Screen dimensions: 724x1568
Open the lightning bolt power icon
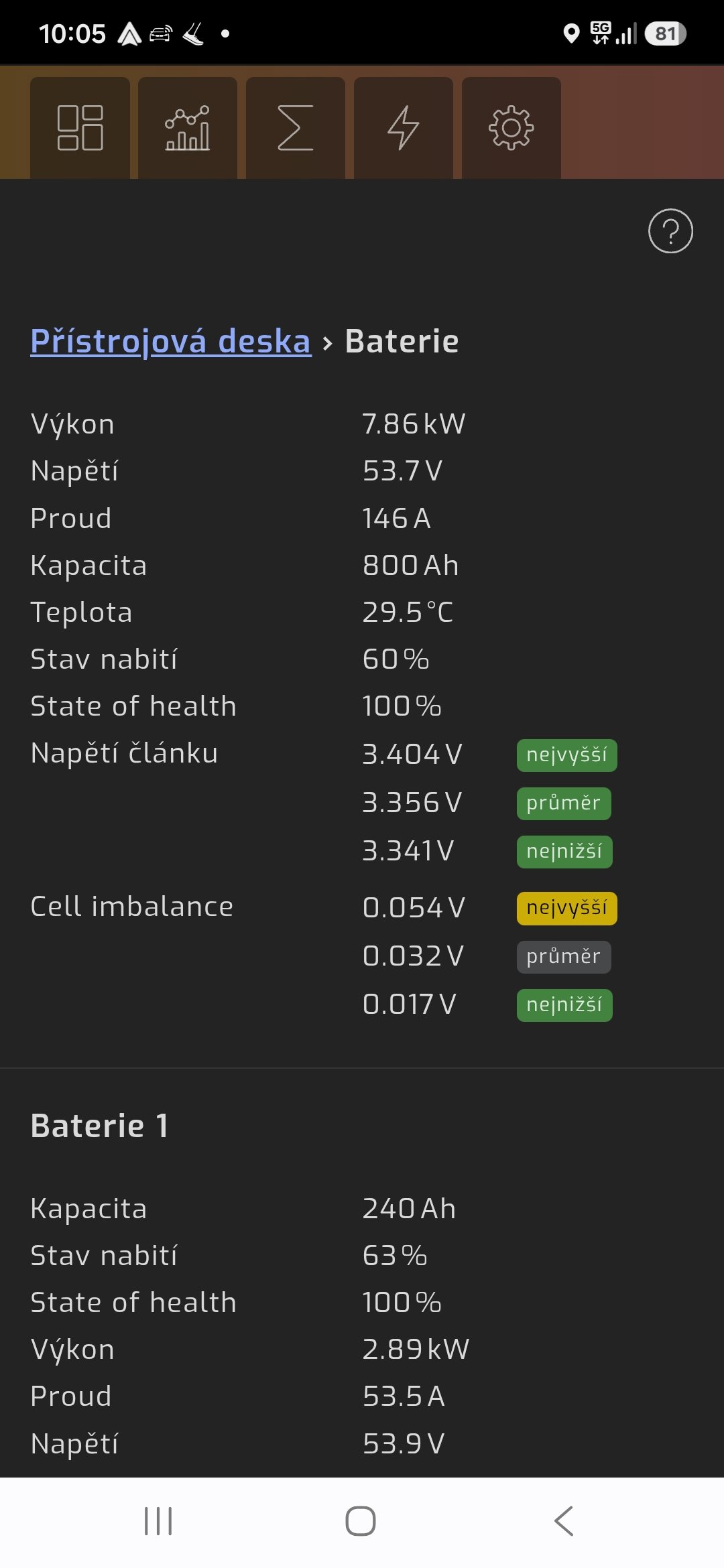tap(404, 127)
